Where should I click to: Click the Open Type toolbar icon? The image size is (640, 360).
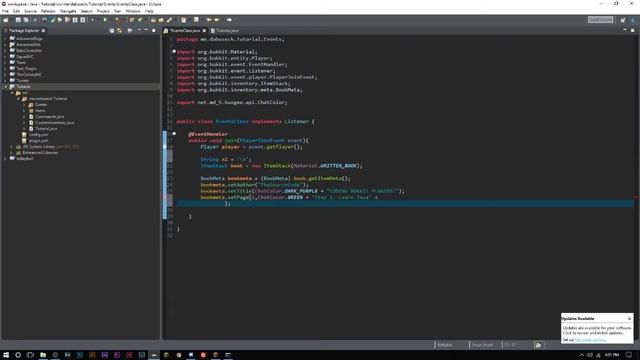click(153, 20)
